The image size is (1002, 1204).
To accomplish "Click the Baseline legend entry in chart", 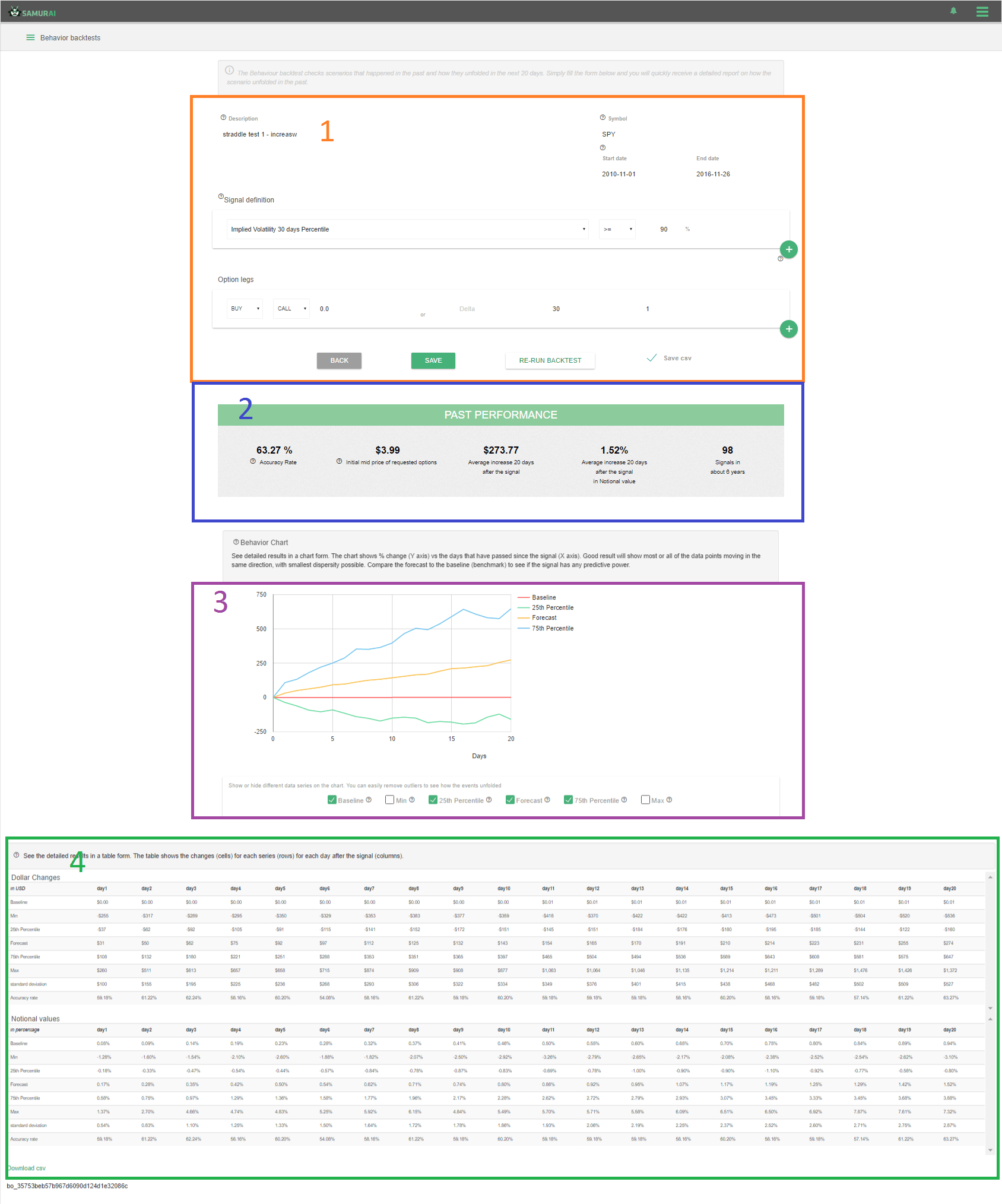I will point(537,597).
